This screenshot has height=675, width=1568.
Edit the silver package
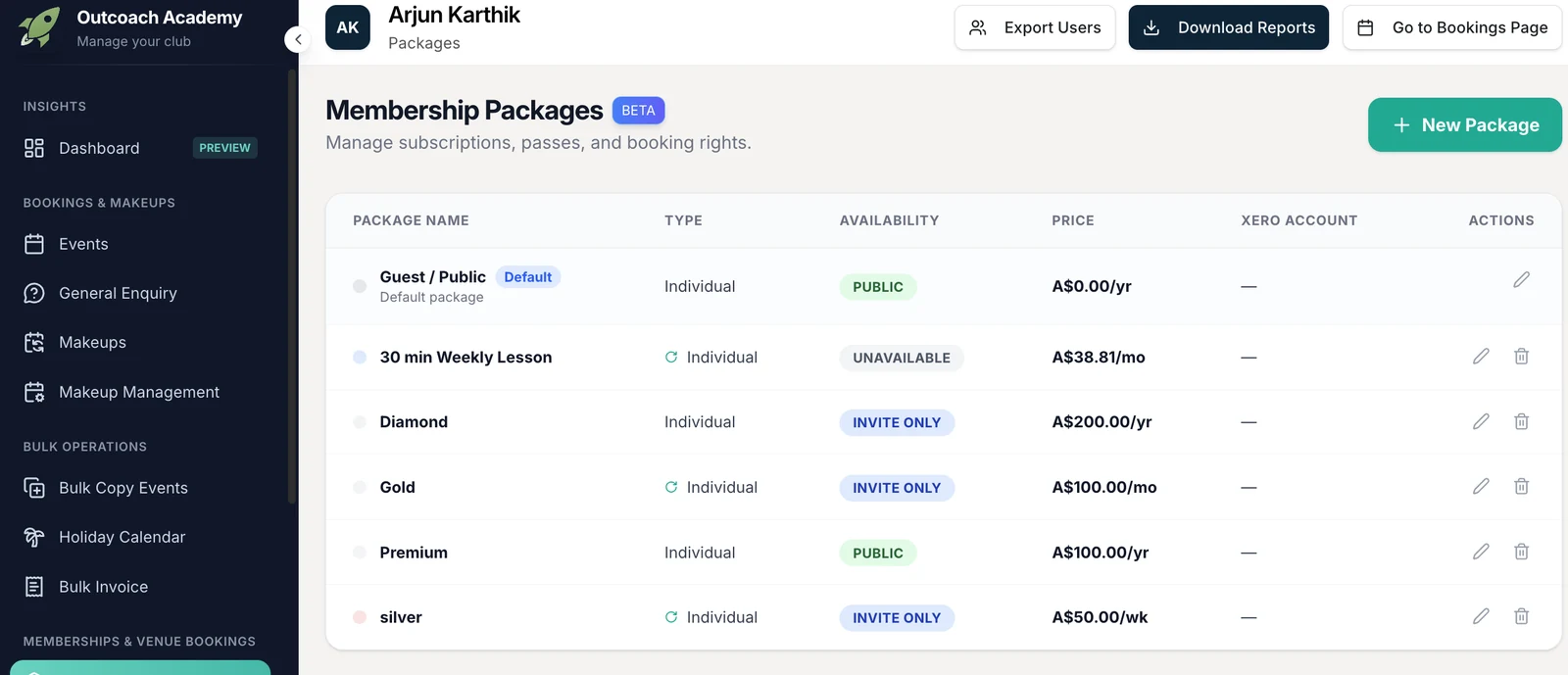[x=1481, y=616]
